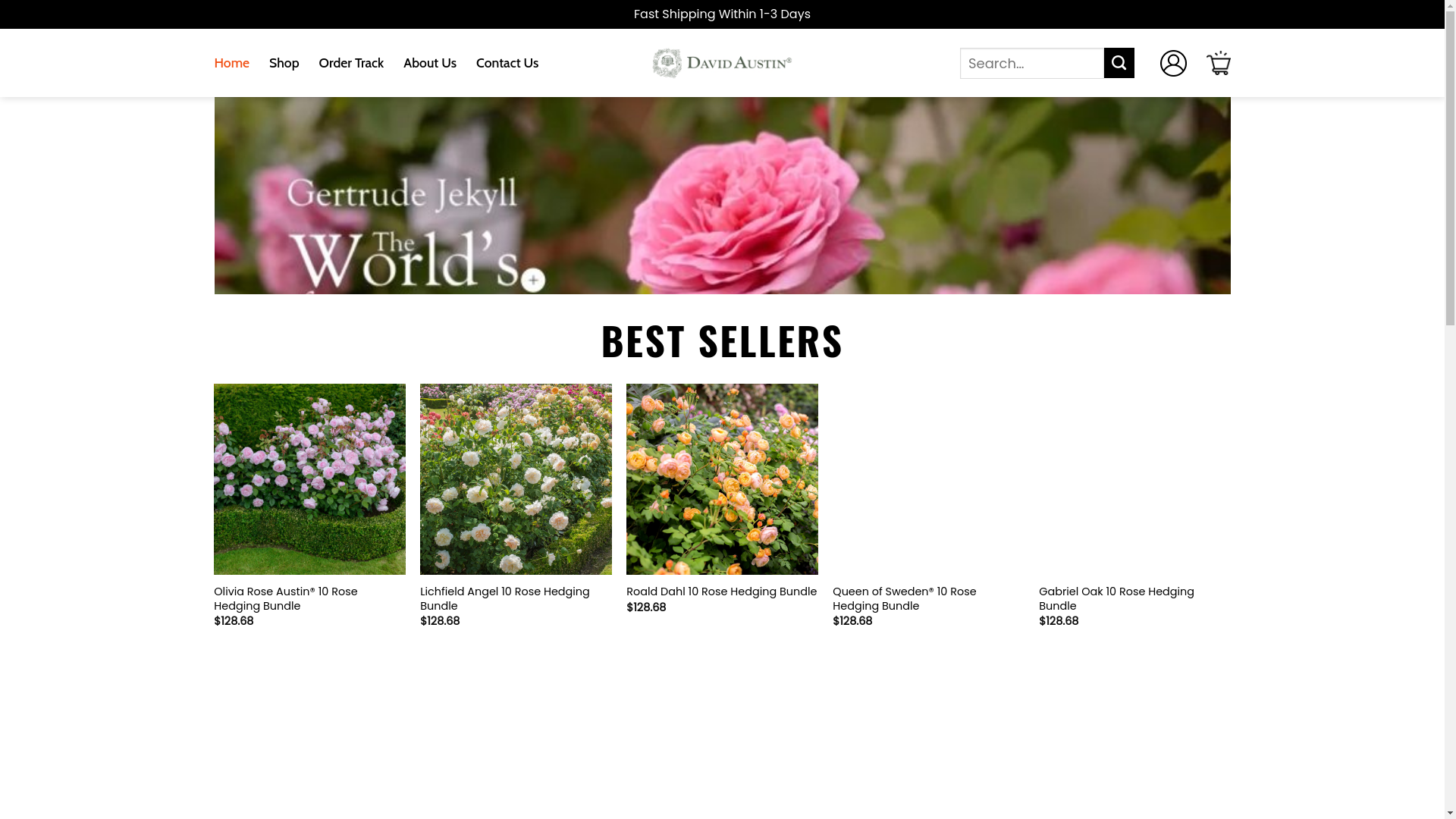1456x819 pixels.
Task: Click the $128.68 price under Lichfield Angel
Action: pyautogui.click(x=440, y=621)
